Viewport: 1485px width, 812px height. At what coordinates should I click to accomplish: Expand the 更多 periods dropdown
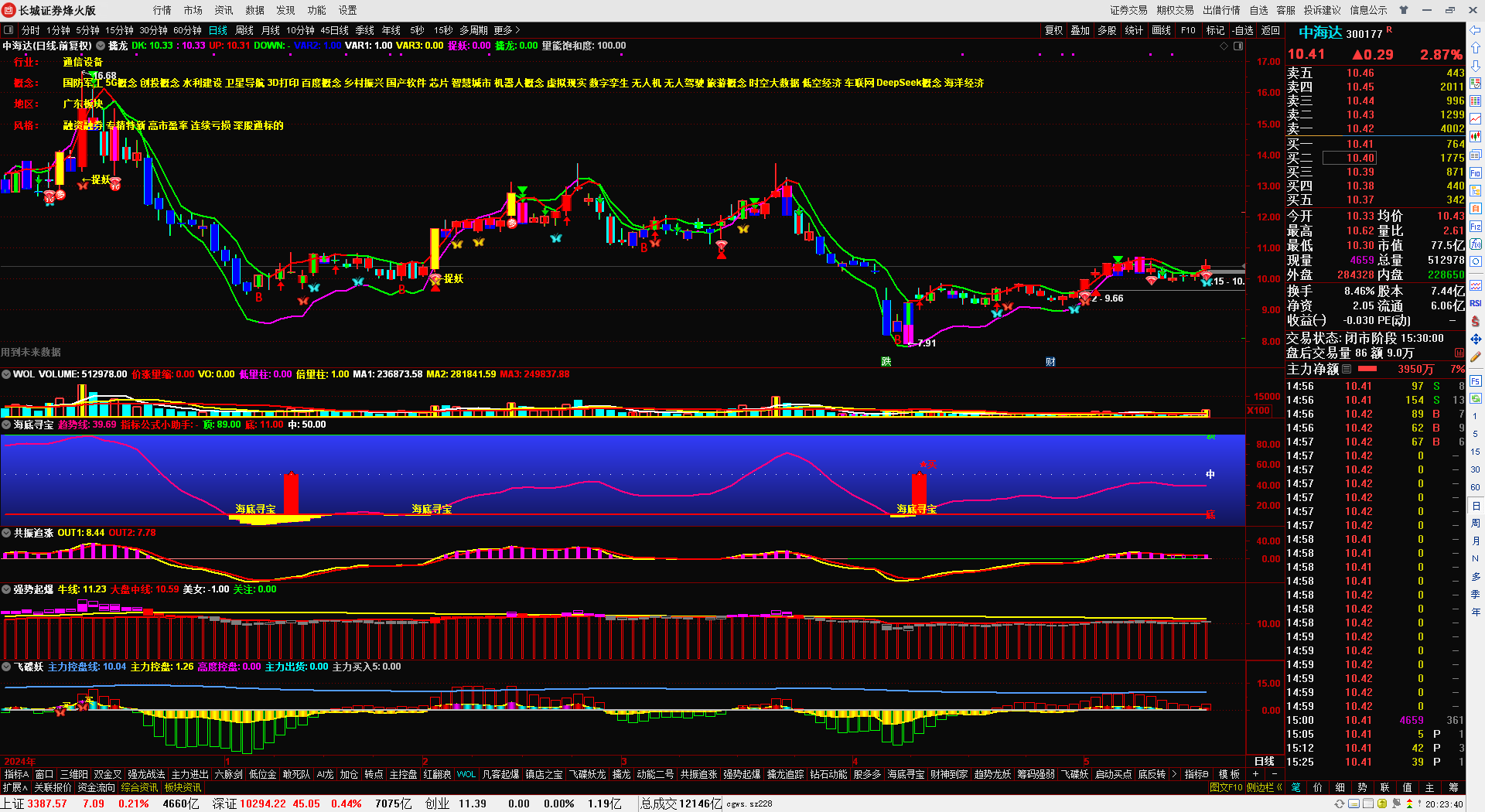(507, 30)
